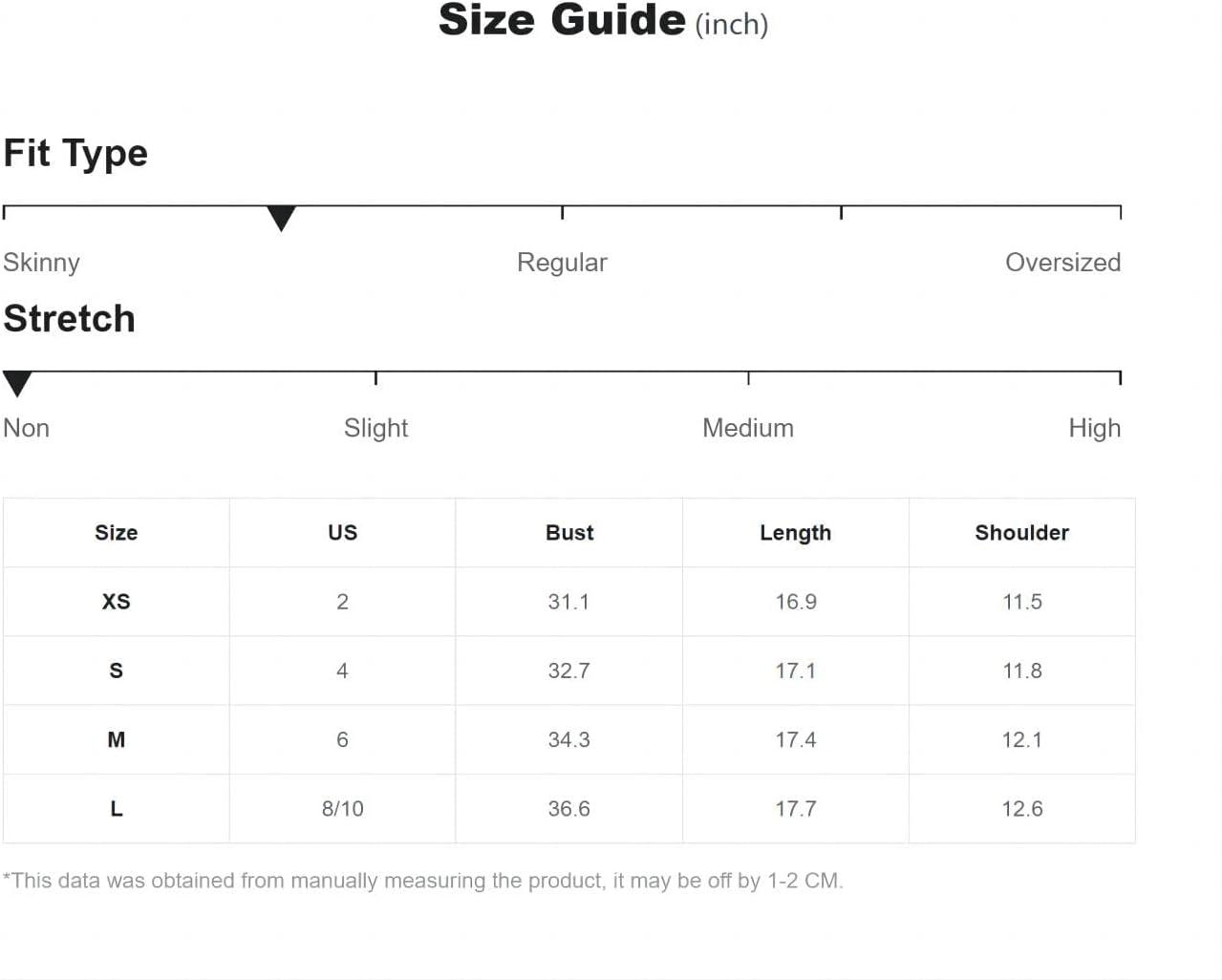Click the Skinny fit label
This screenshot has width=1222, height=980.
click(x=42, y=263)
